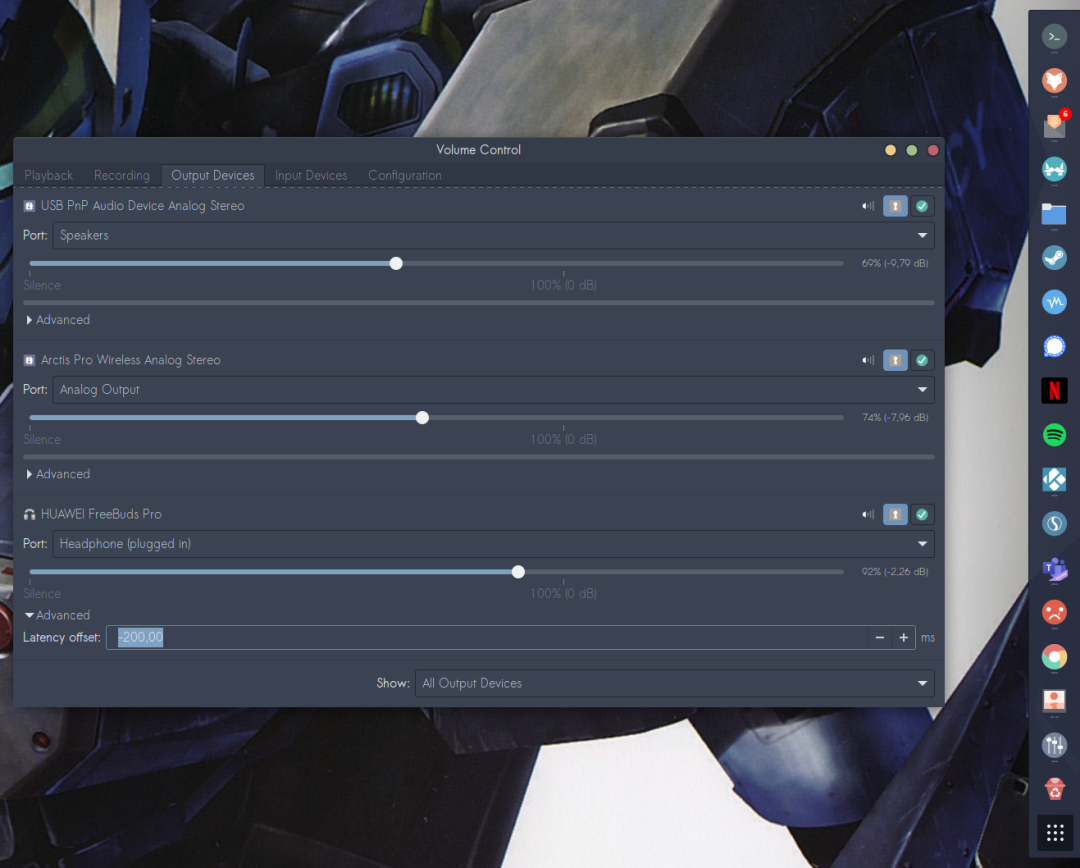Viewport: 1080px width, 868px height.
Task: Open the Configuration tab
Action: click(405, 176)
